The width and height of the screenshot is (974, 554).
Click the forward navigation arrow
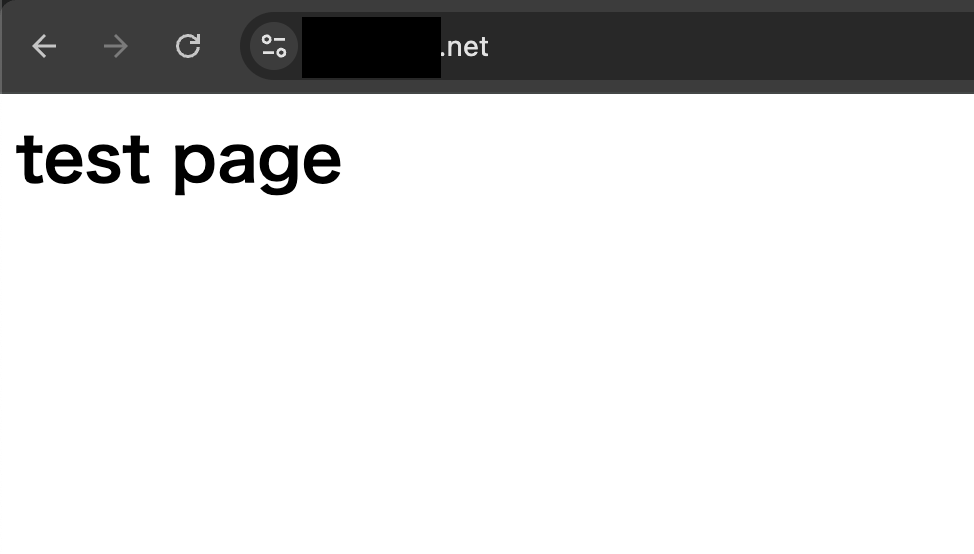[x=116, y=46]
